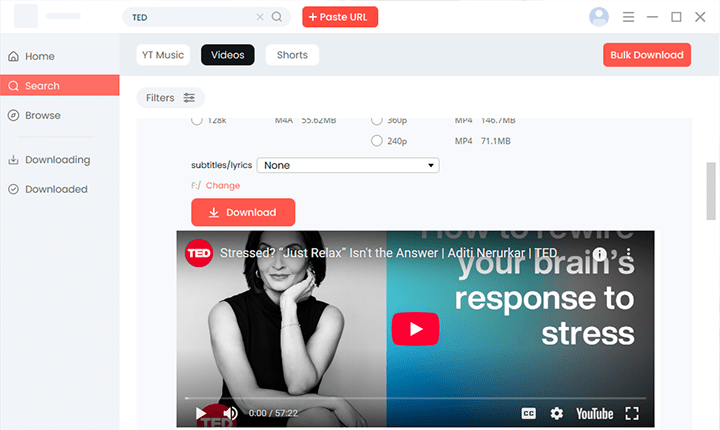
Task: Open the hamburger menu
Action: [628, 17]
